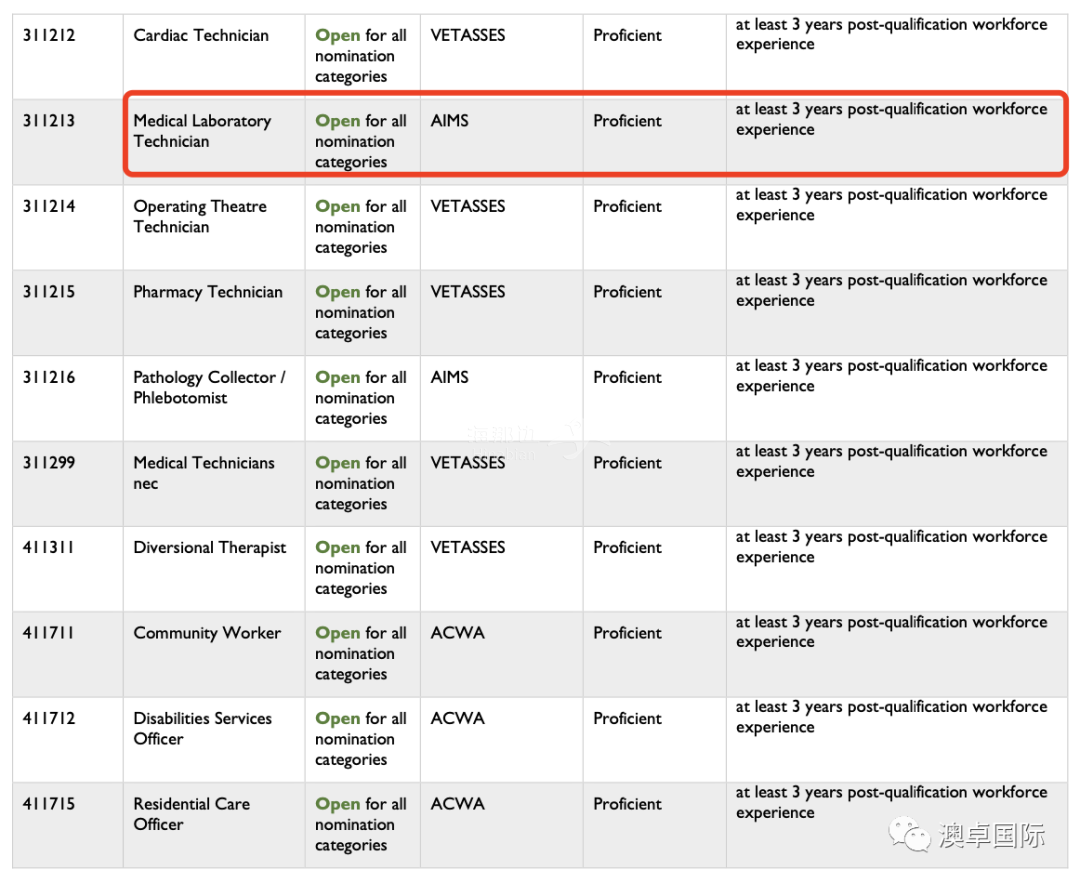1080x883 pixels.
Task: Click AIMS in the Medical Laboratory Technician row
Action: click(x=449, y=121)
